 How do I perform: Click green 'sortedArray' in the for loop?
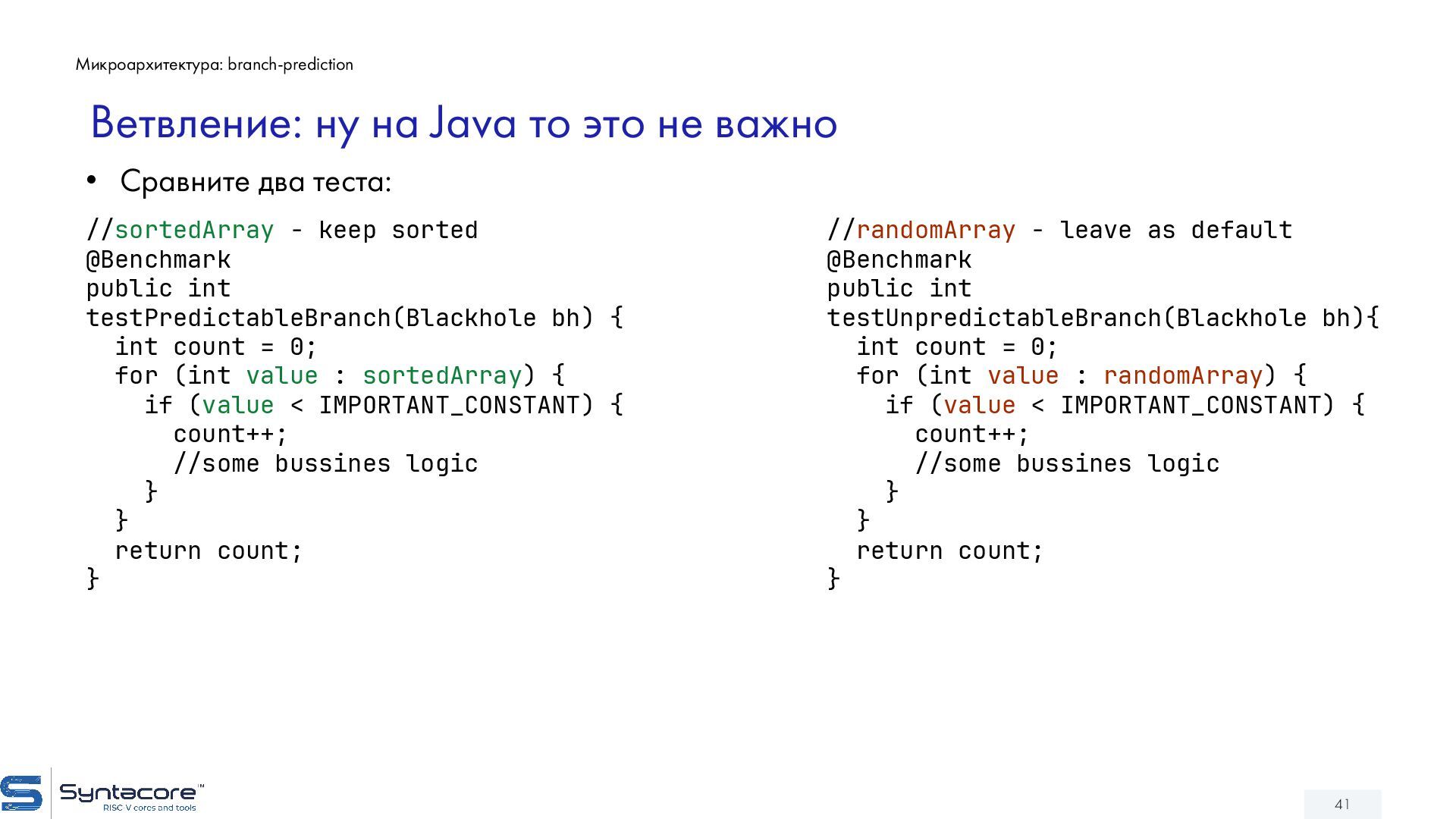(x=441, y=375)
